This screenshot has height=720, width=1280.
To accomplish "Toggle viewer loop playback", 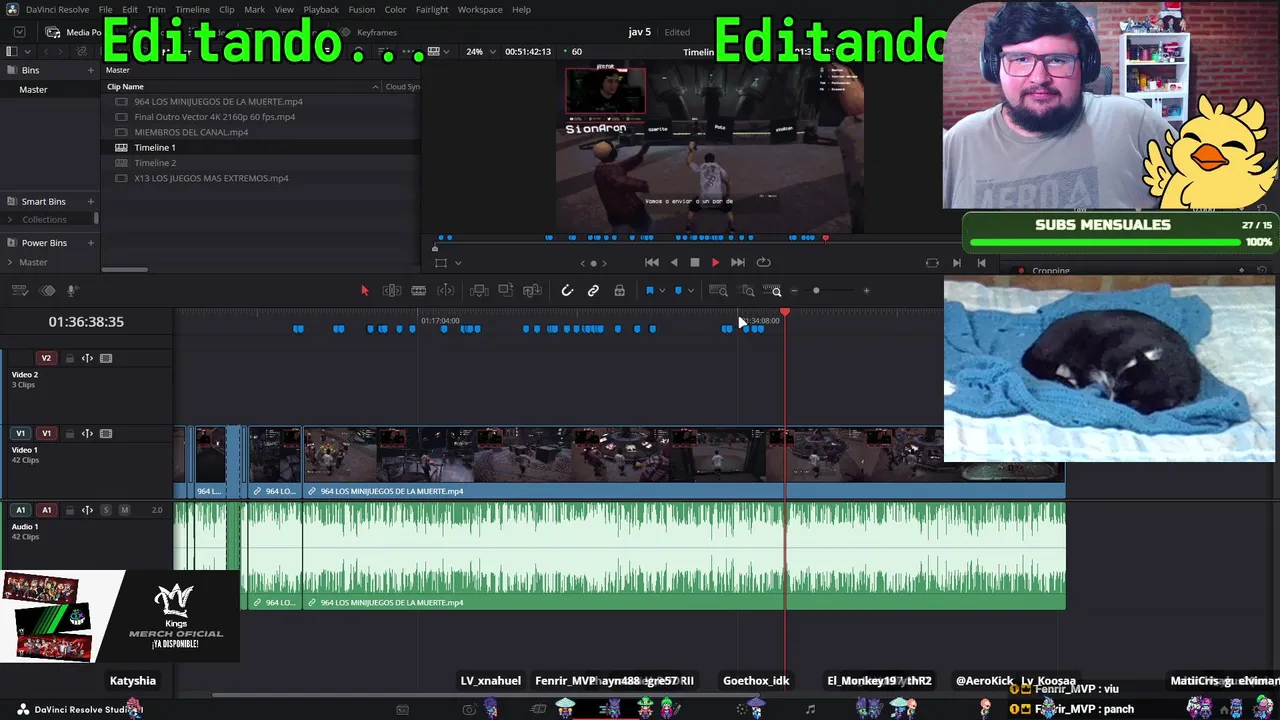I will pyautogui.click(x=763, y=262).
